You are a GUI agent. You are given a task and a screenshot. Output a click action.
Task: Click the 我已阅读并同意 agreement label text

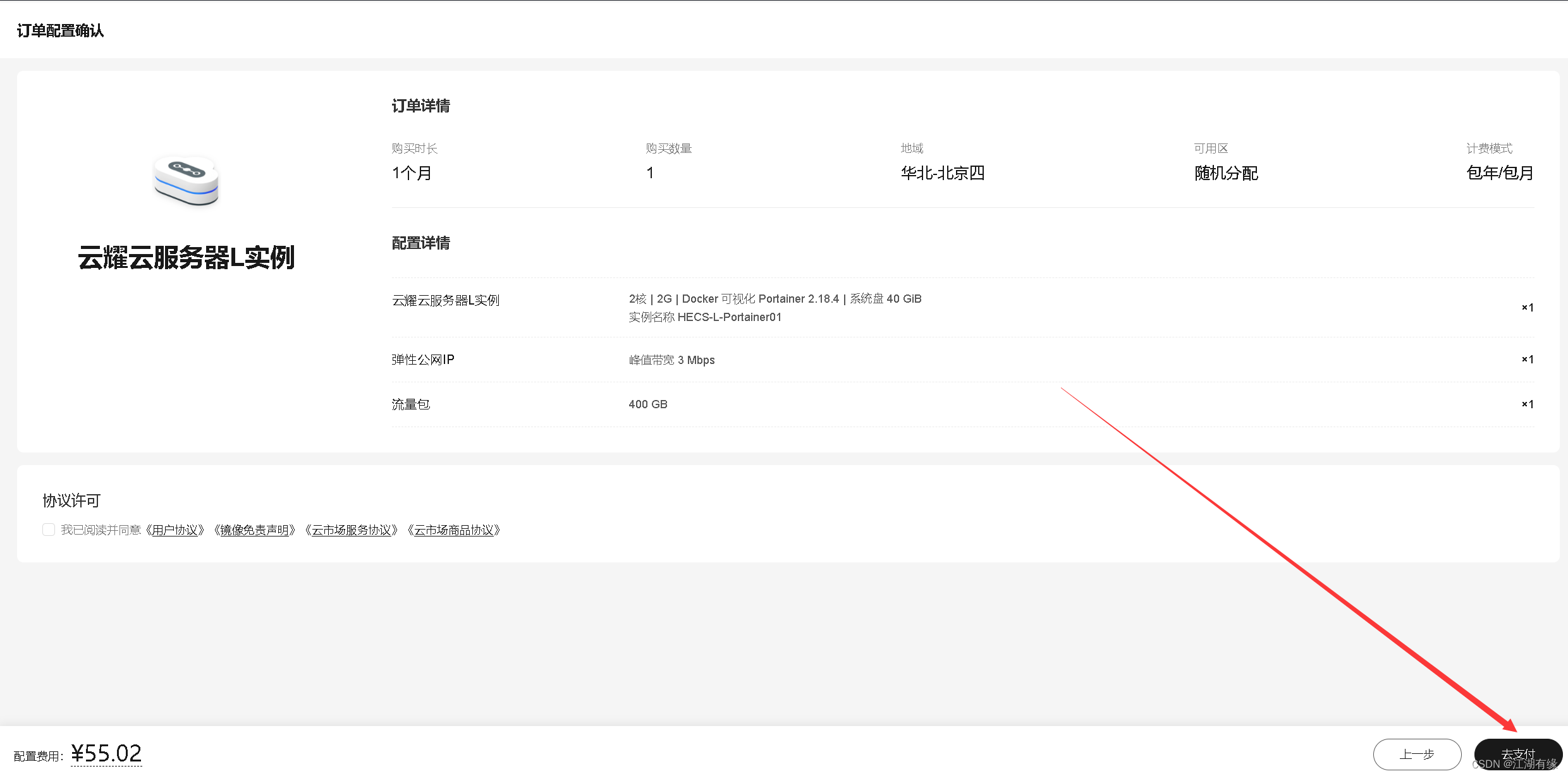101,530
